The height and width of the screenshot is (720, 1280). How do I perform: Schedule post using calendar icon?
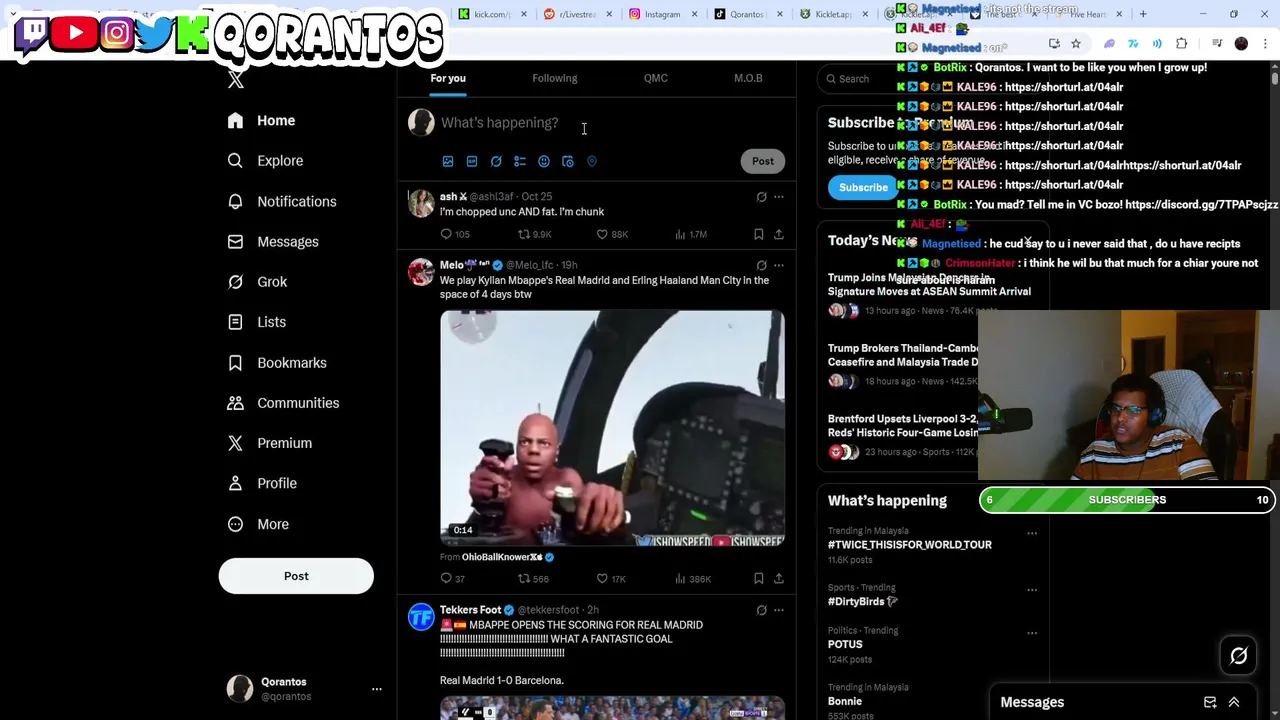click(x=568, y=161)
